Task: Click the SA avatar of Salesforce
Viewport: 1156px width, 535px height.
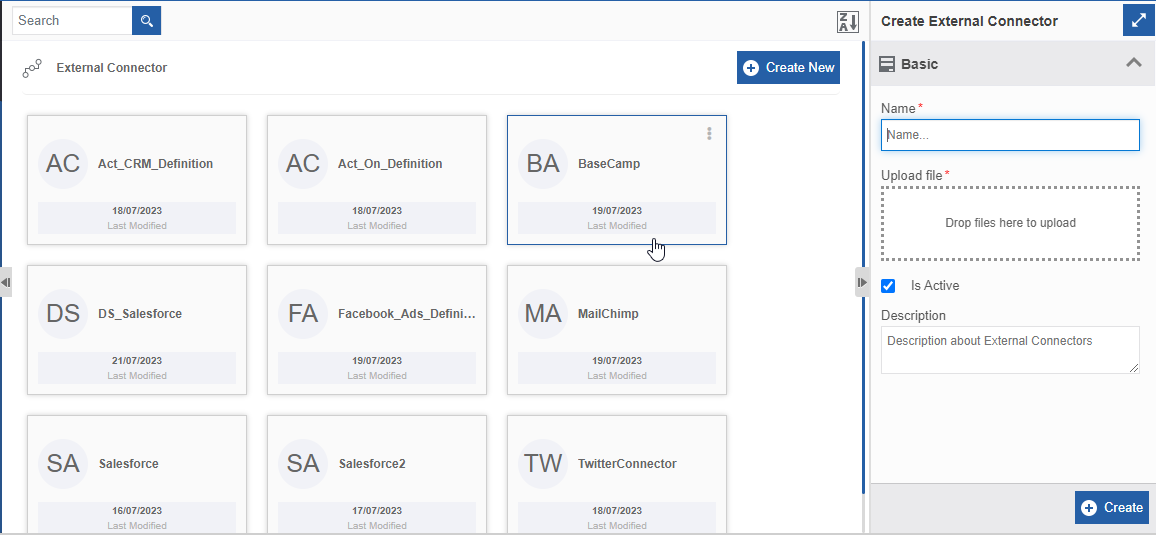Action: (63, 464)
